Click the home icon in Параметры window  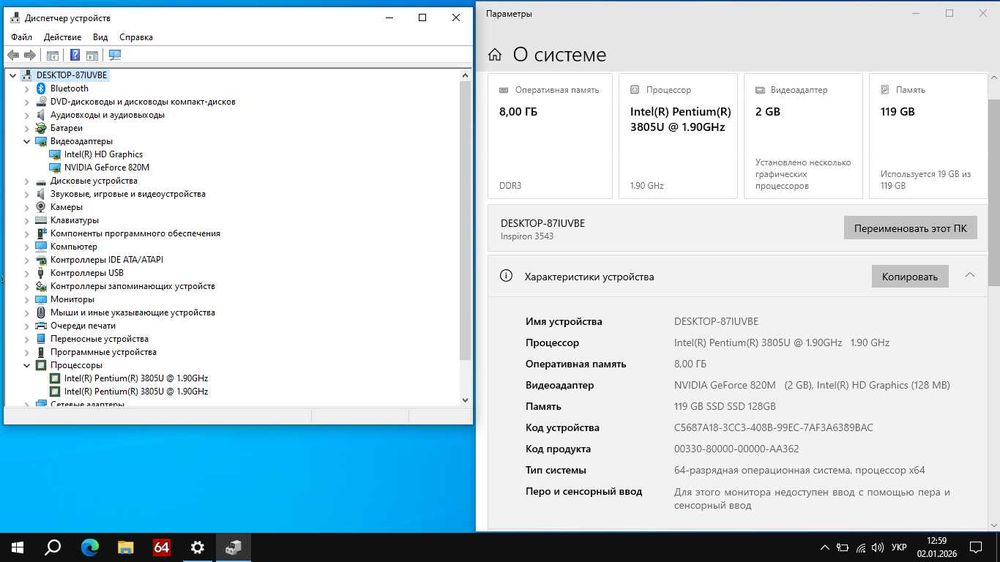pyautogui.click(x=495, y=55)
